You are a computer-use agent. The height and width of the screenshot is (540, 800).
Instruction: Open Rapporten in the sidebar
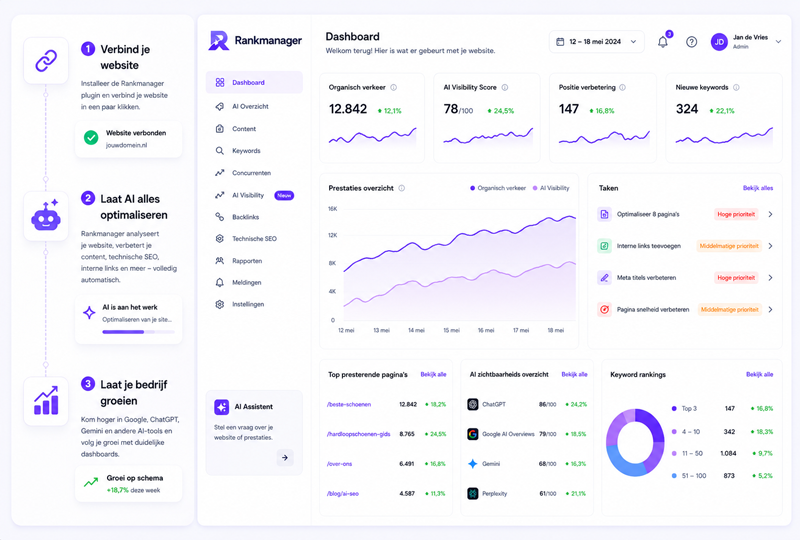click(254, 261)
